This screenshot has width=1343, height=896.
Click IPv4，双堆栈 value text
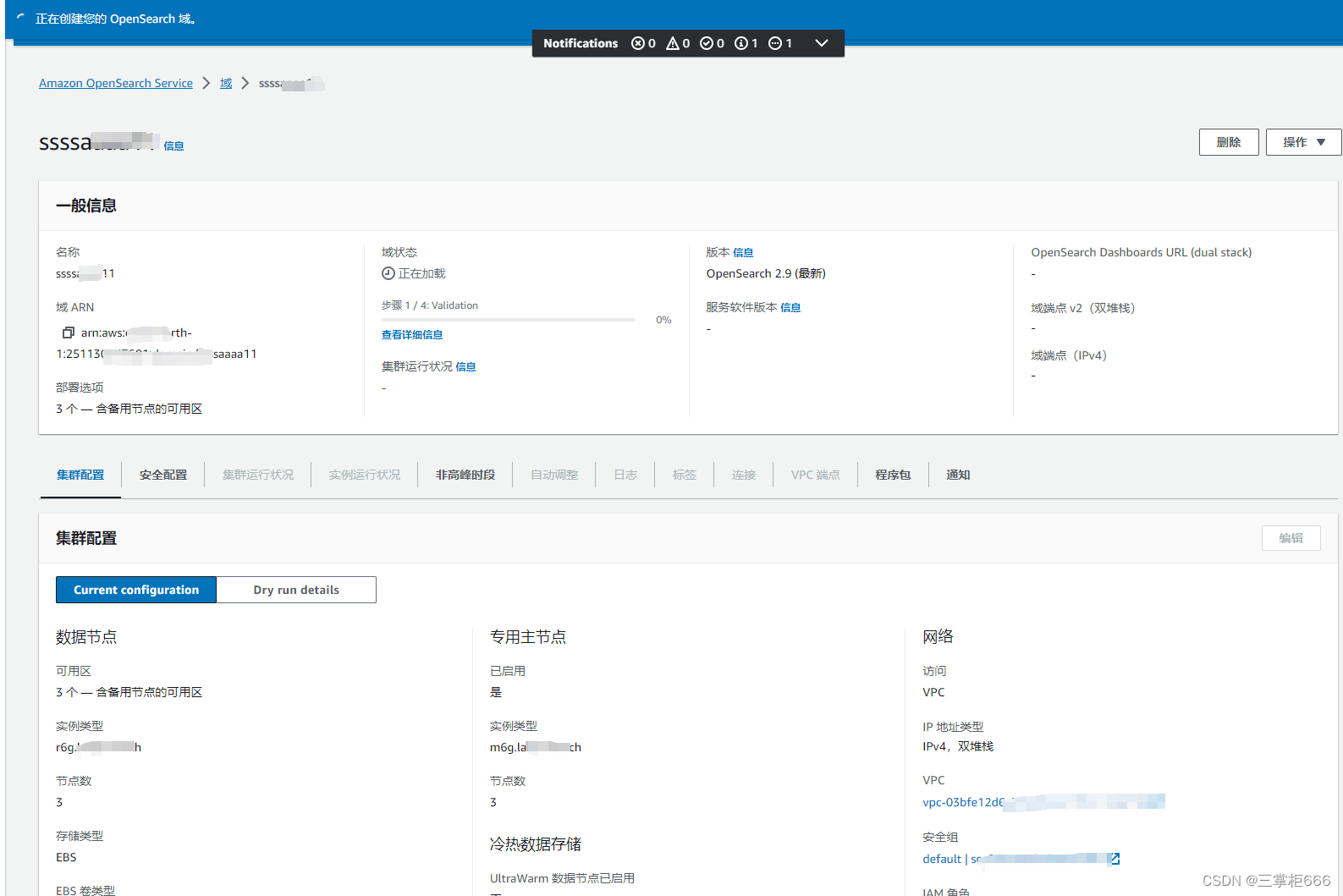point(958,746)
